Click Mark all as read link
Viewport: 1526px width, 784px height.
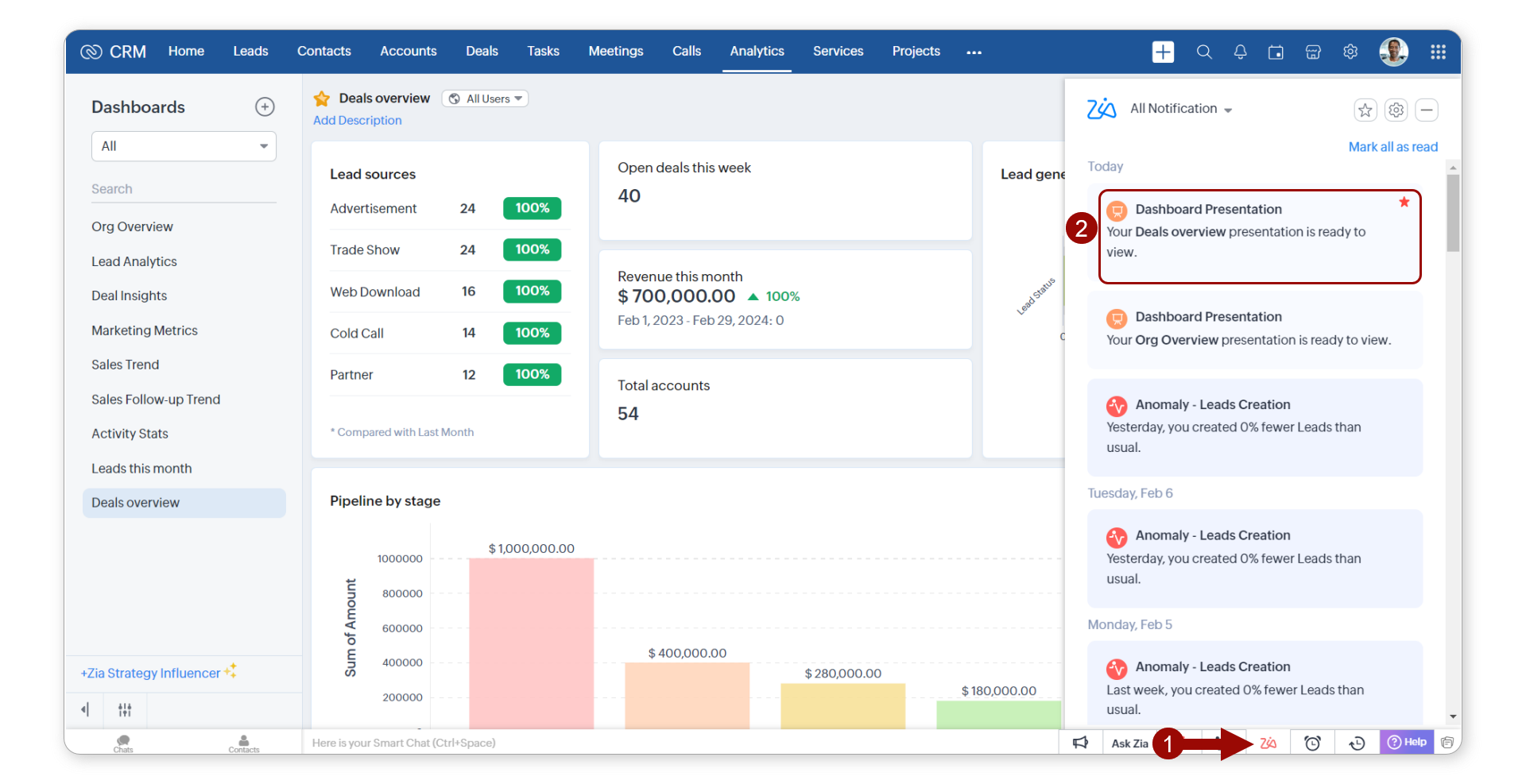tap(1392, 147)
